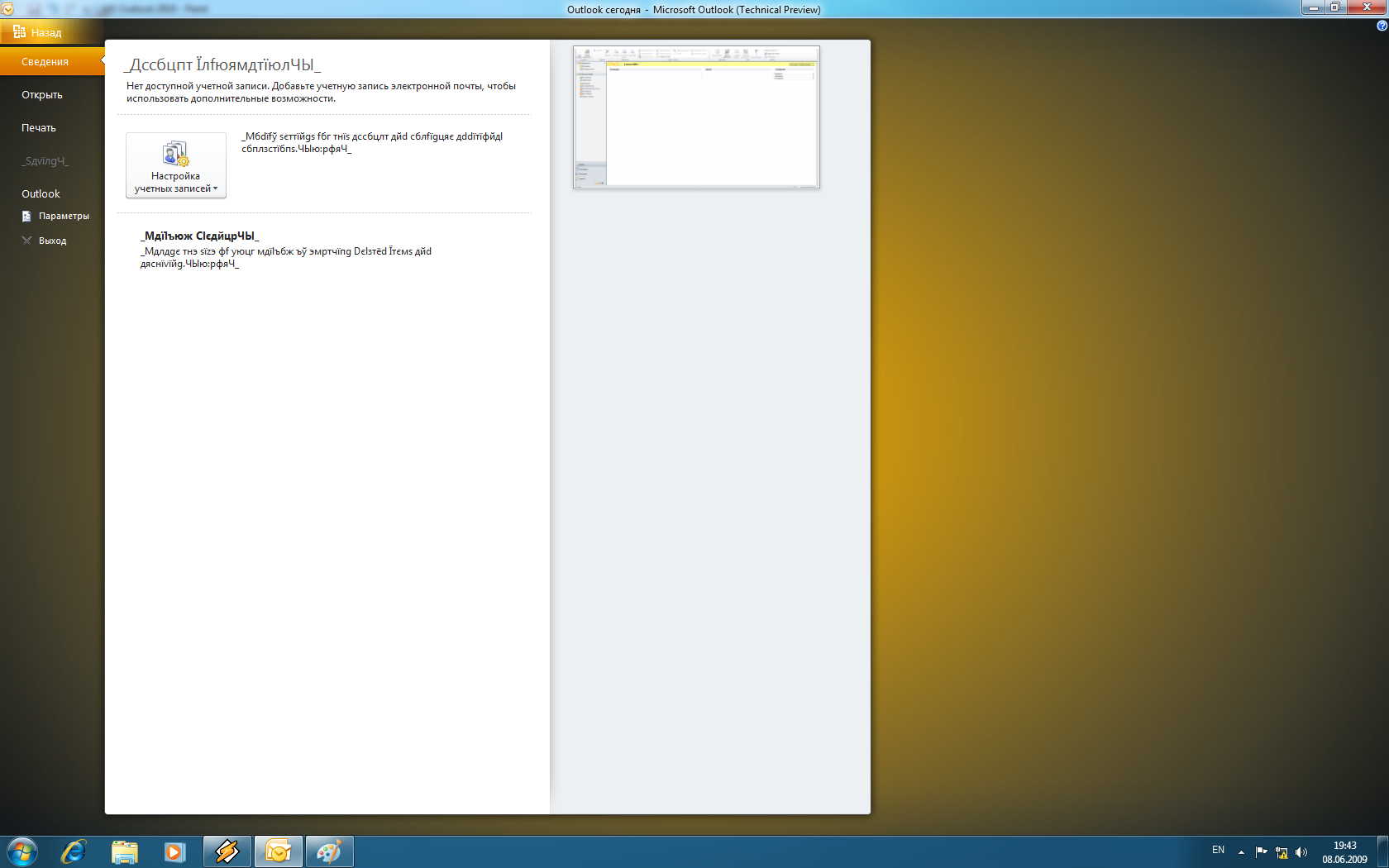Show hidden tray icons arrow
The width and height of the screenshot is (1389, 868).
coord(1241,852)
